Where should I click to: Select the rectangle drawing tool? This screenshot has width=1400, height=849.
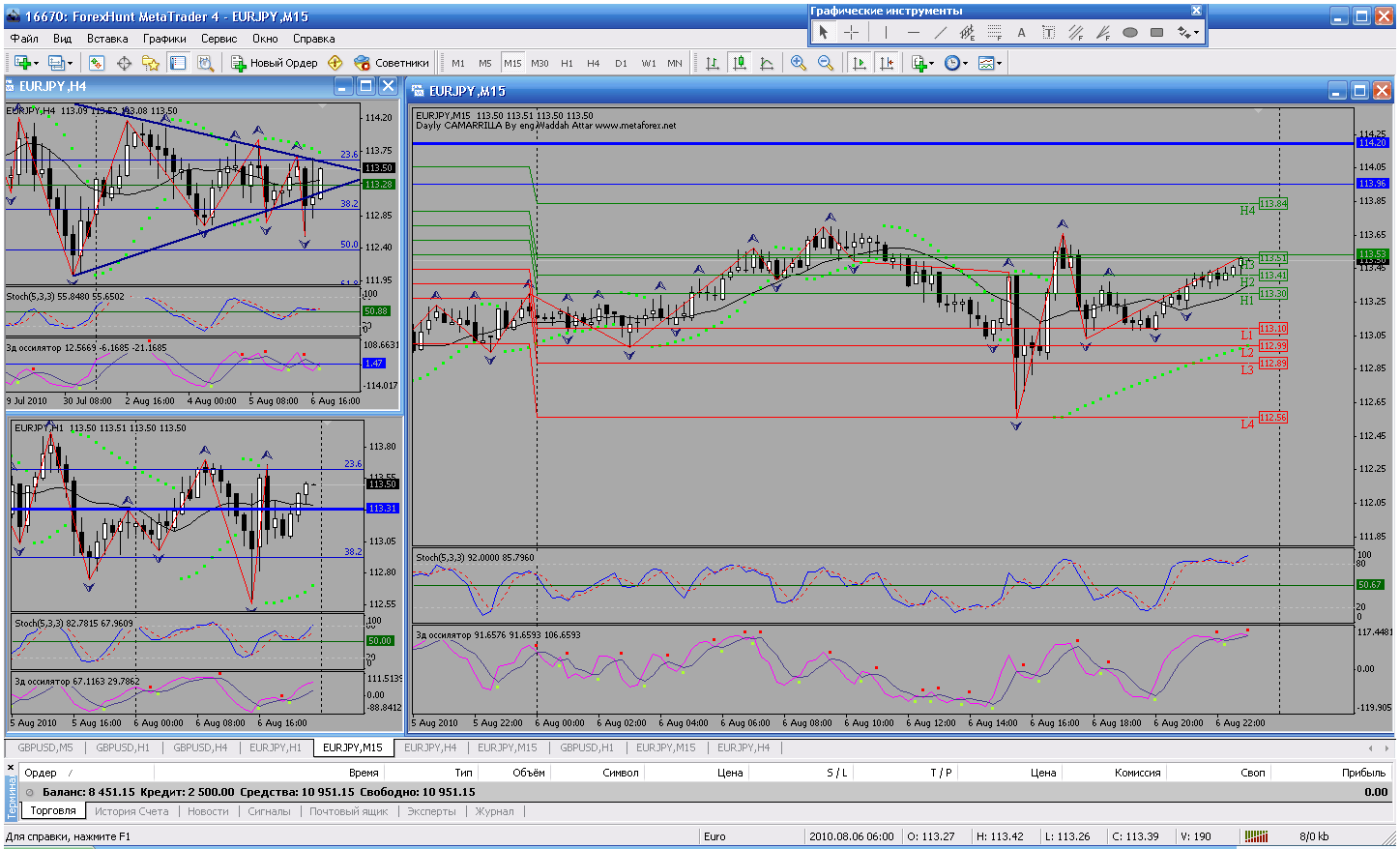point(1156,32)
